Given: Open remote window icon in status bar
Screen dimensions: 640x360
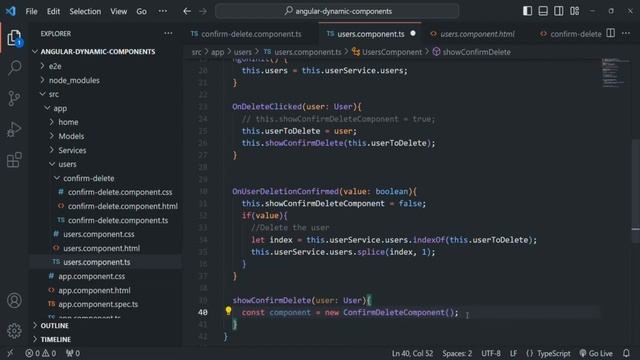Looking at the screenshot, I should (10, 353).
